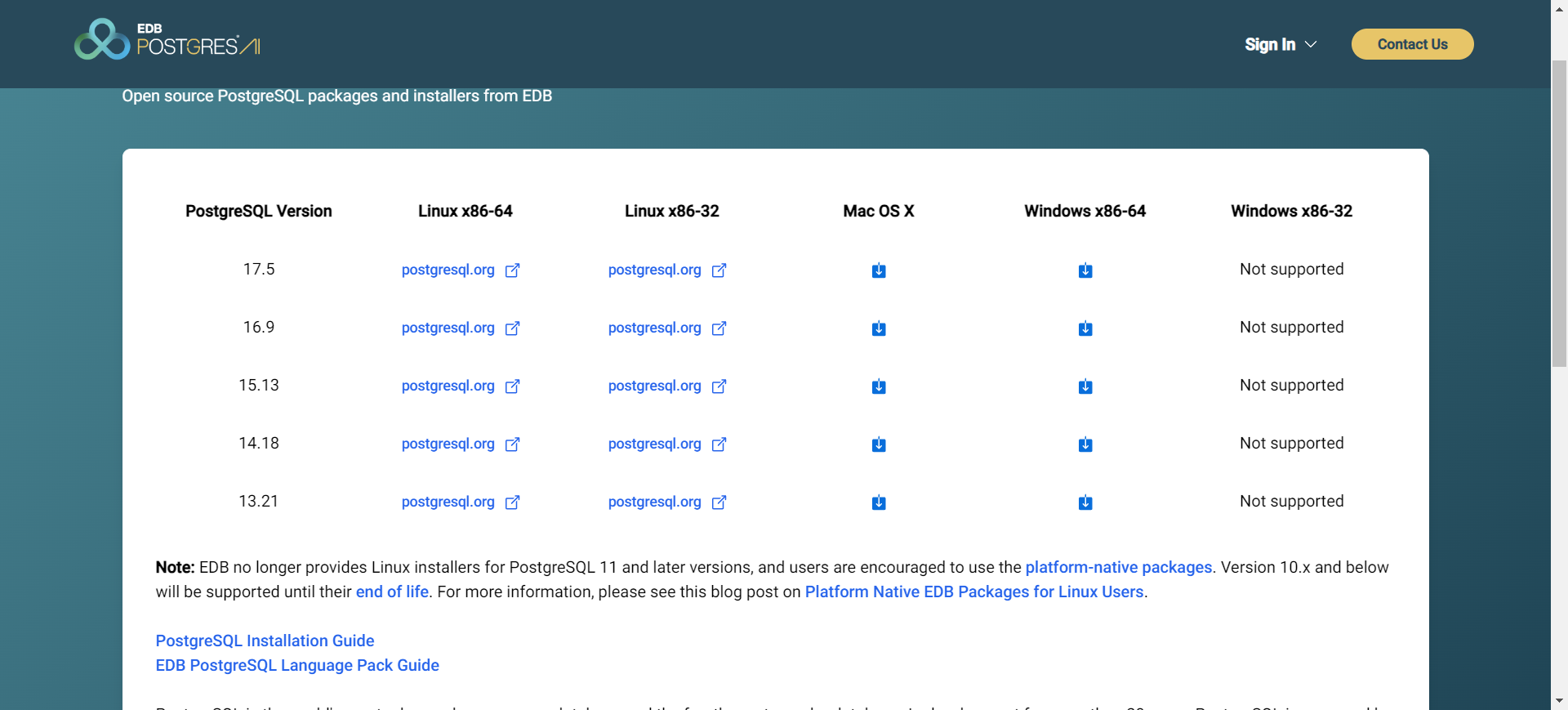Select the Windows x86-32 column header
This screenshot has height=710, width=1568.
coord(1292,211)
